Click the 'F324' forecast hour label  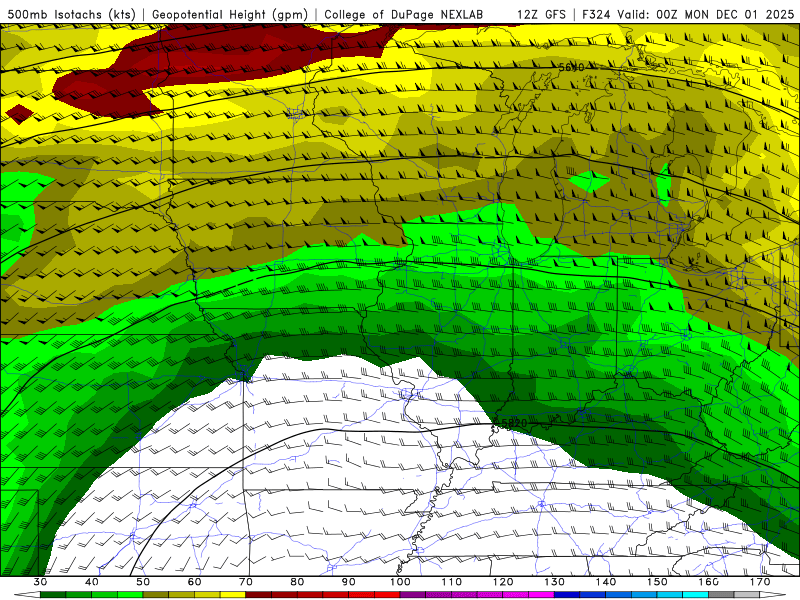pyautogui.click(x=596, y=14)
